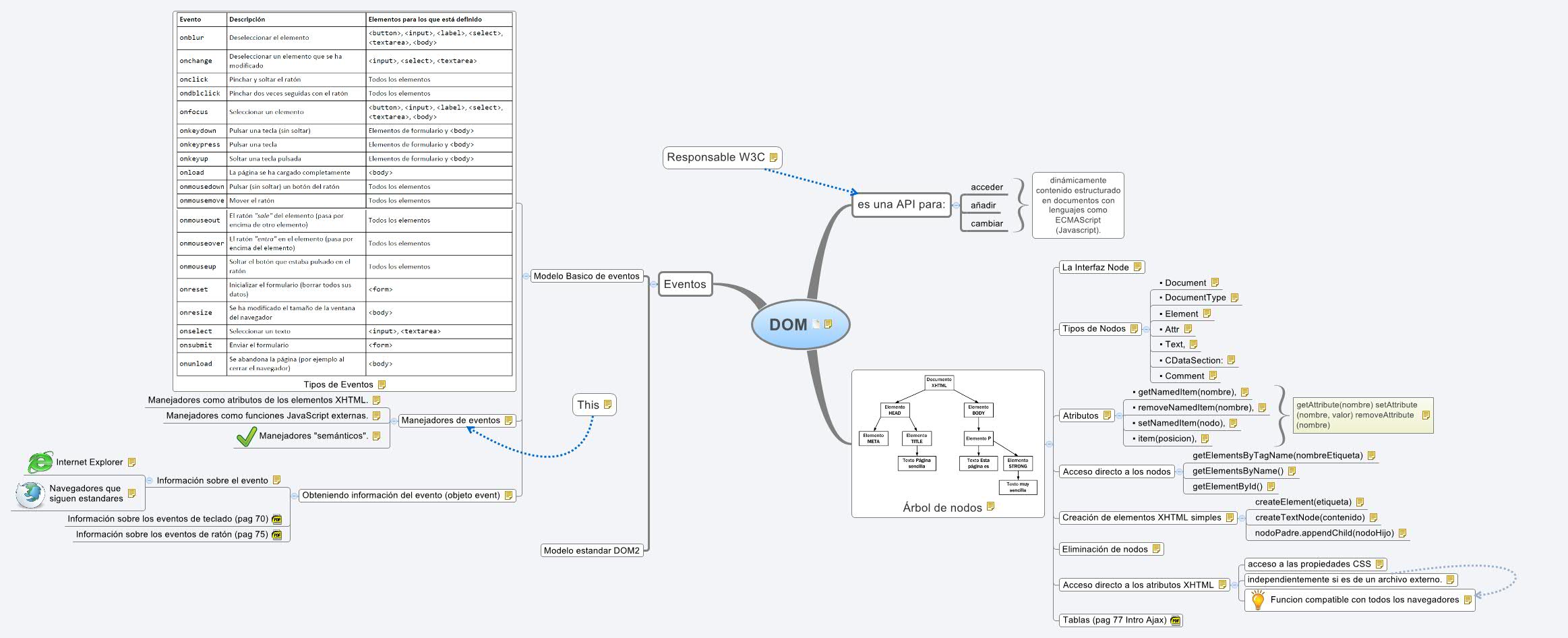Viewport: 1568px width, 638px height.
Task: Collapse the Información sobre el evento branch
Action: 150,481
